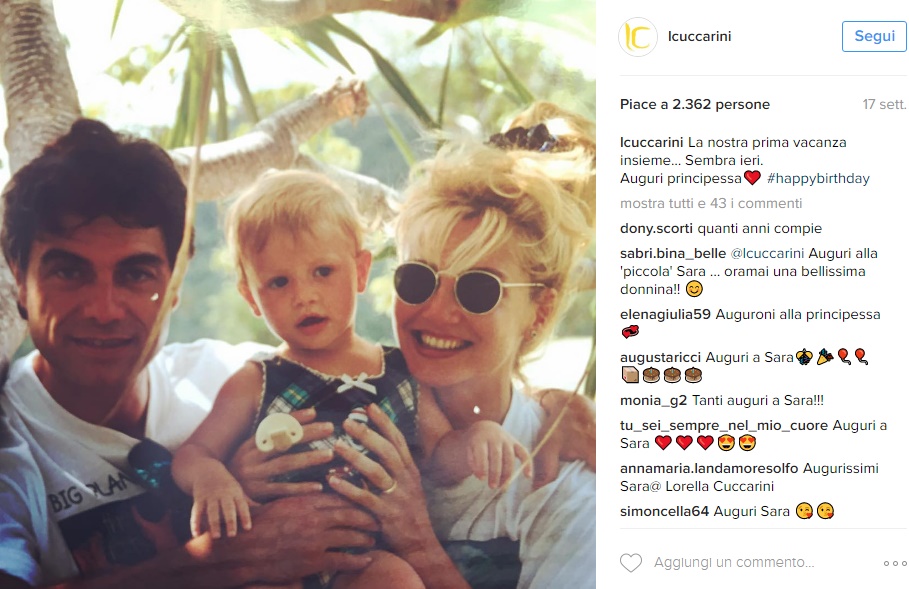Expand all comments via mostra tutti e 43 i commenti
The height and width of the screenshot is (589, 909).
click(x=711, y=203)
